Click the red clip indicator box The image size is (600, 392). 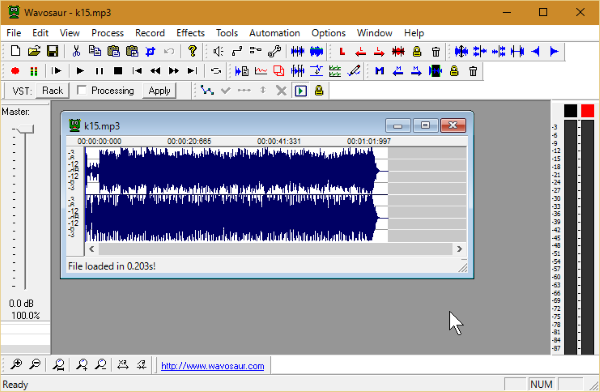pos(587,111)
